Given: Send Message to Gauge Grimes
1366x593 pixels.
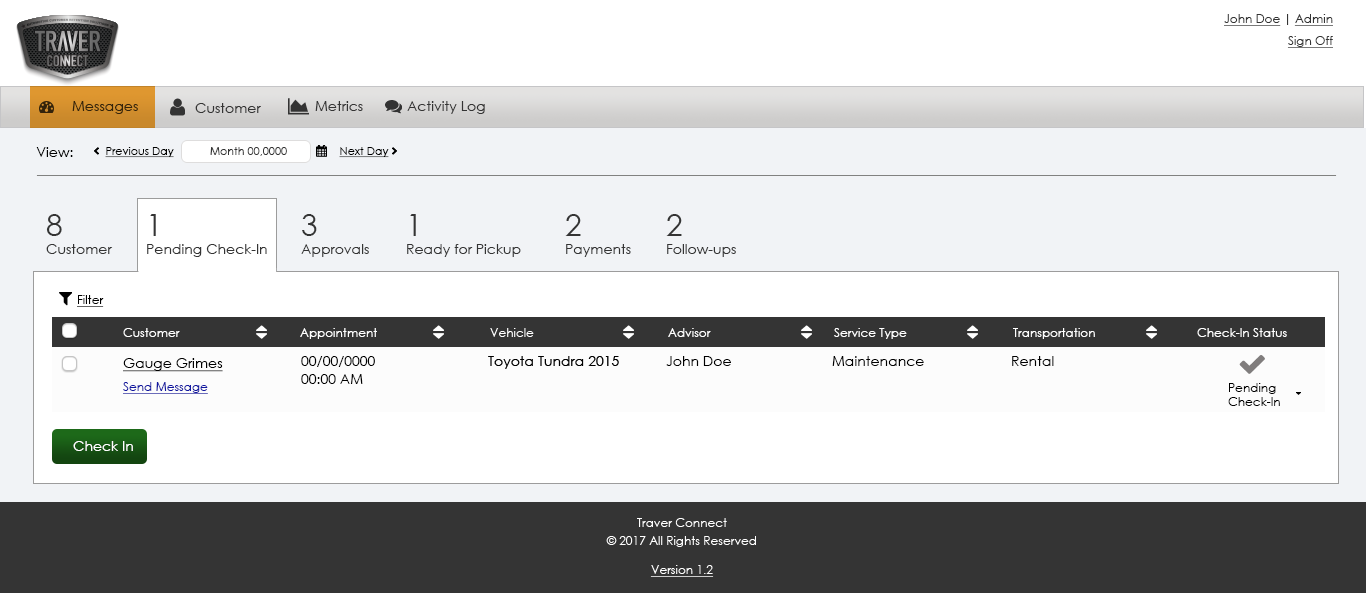Looking at the screenshot, I should [x=165, y=387].
